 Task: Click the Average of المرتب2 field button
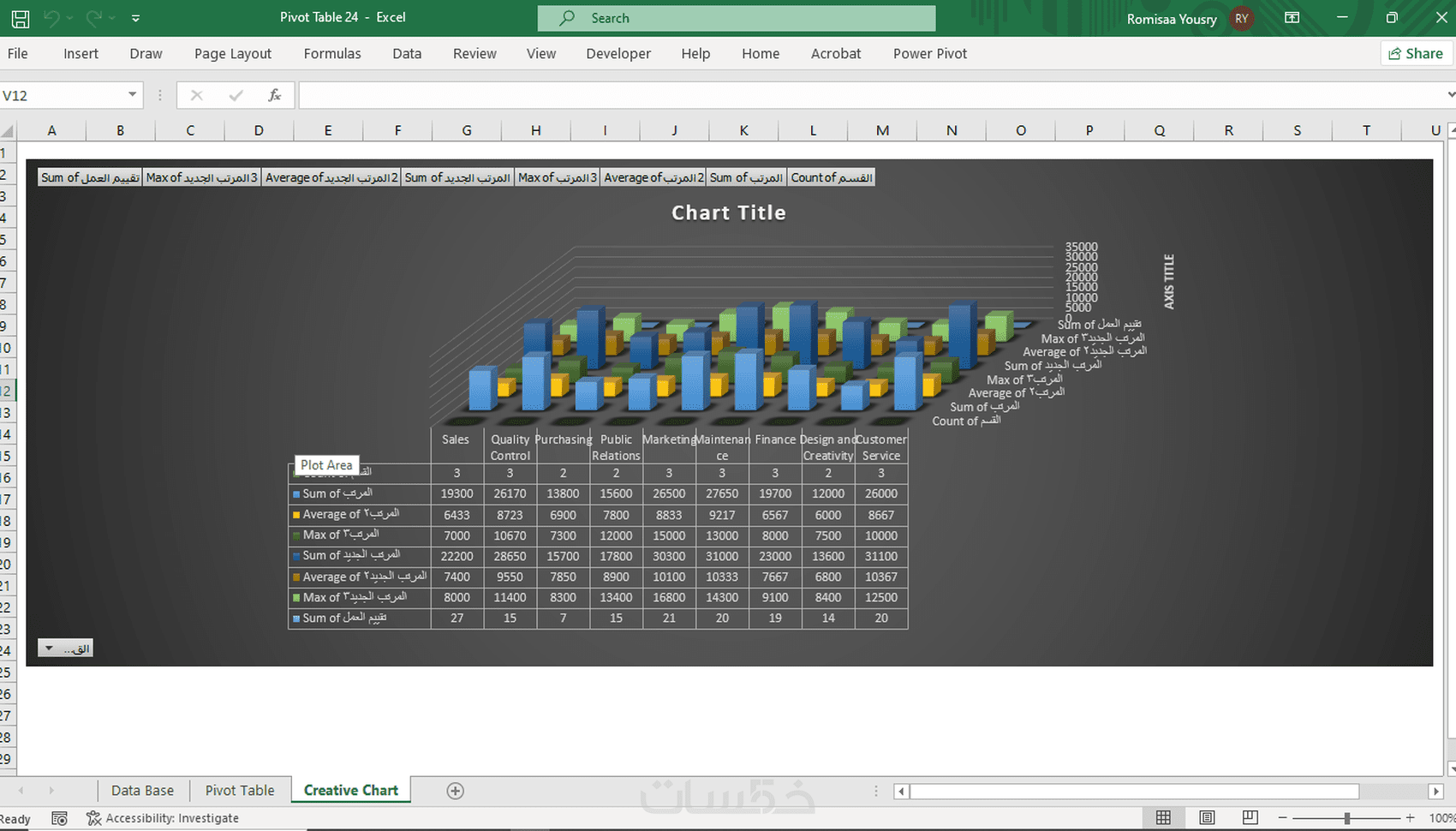653,177
